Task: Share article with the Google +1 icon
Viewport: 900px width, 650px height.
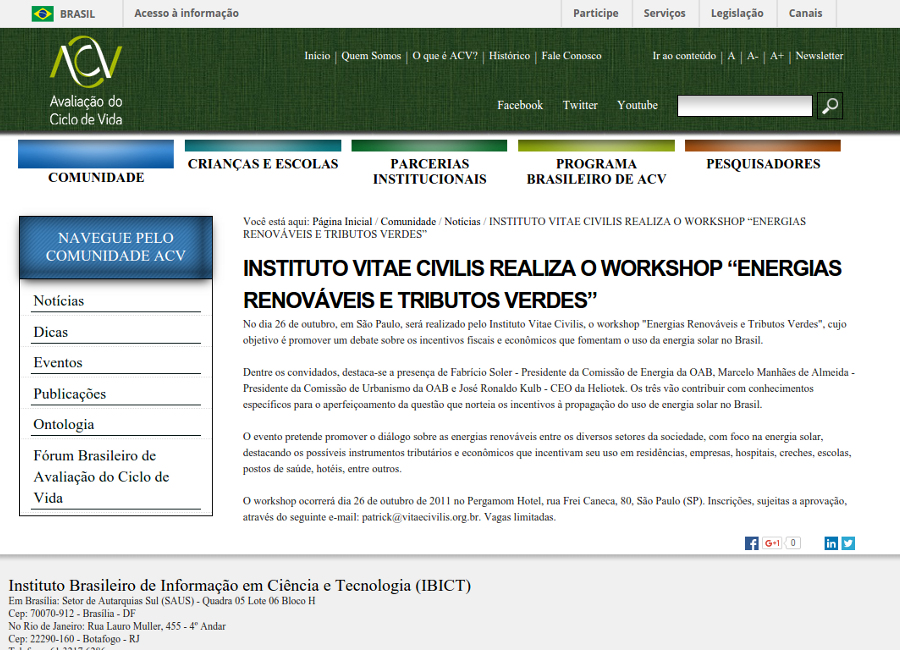Action: coord(772,543)
